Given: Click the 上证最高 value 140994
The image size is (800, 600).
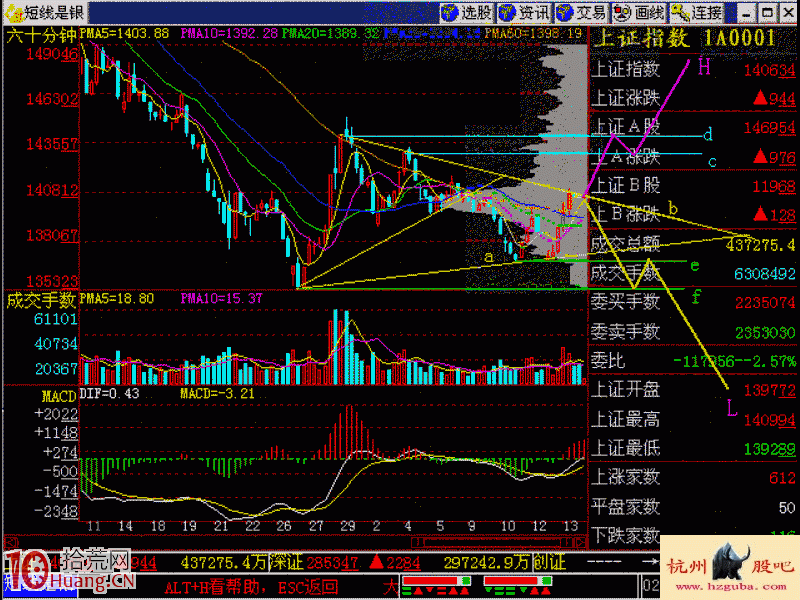Looking at the screenshot, I should [x=769, y=420].
